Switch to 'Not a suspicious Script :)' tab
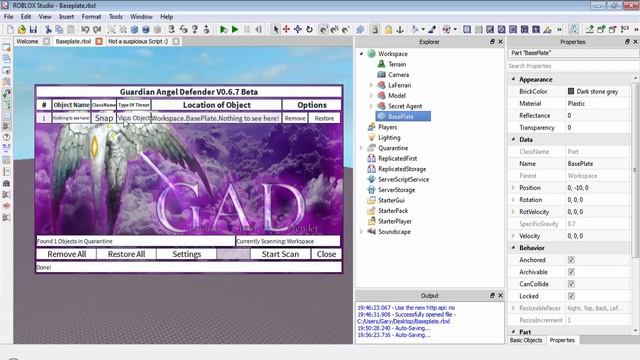 (x=138, y=41)
